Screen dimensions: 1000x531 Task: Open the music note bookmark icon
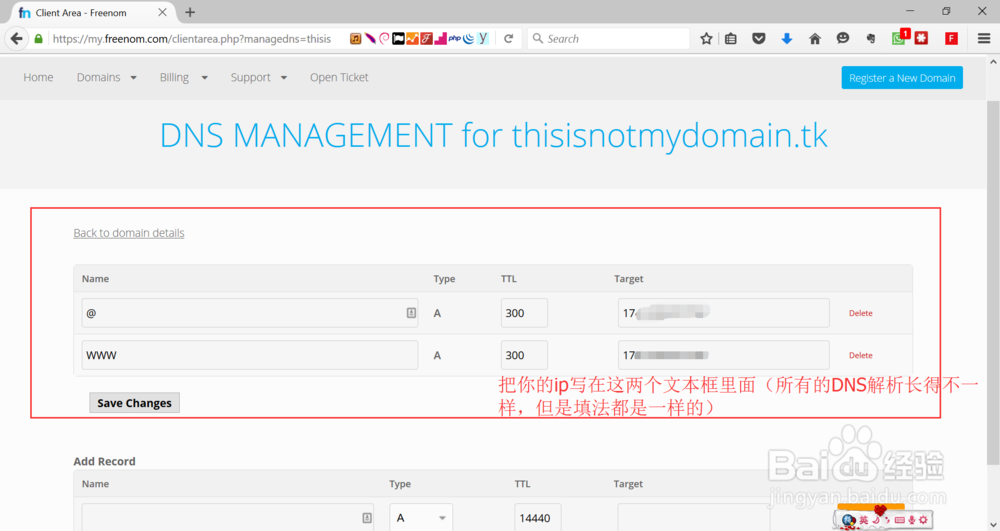coord(356,38)
